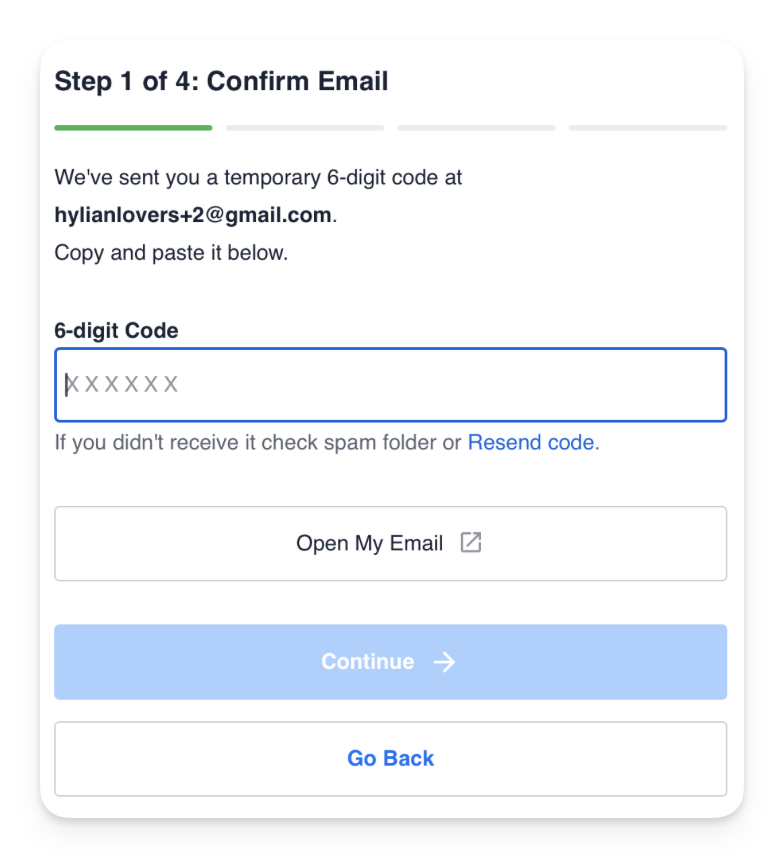Open My Email button
784x858 pixels.
[x=390, y=543]
